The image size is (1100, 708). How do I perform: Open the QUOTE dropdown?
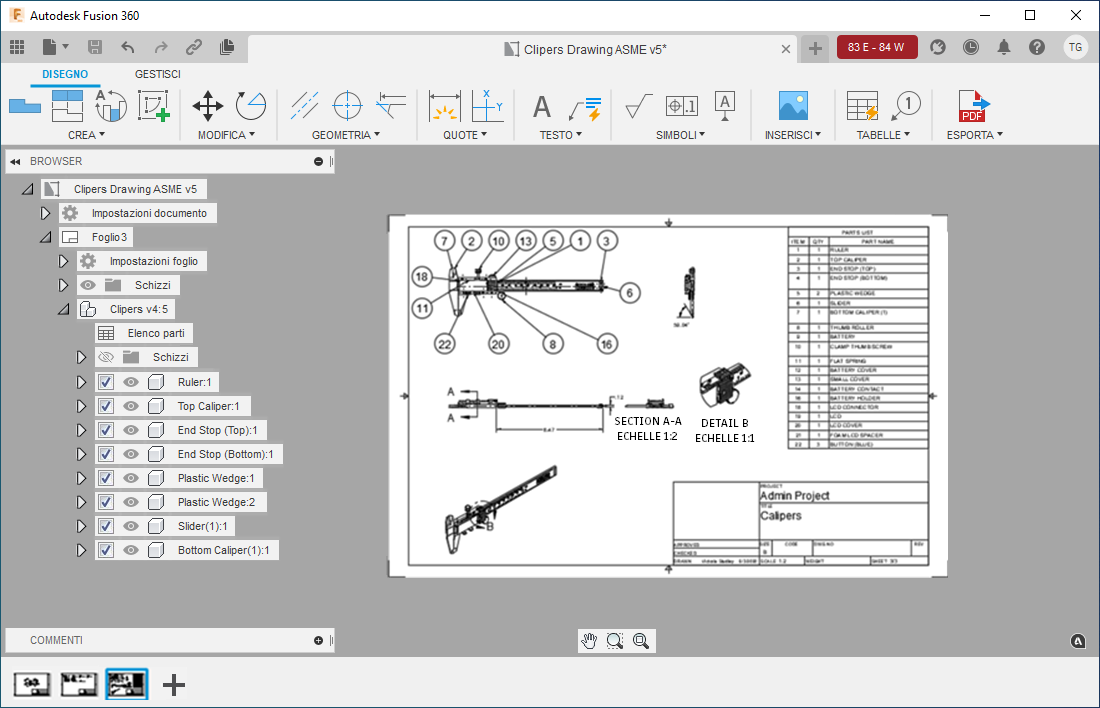tap(464, 135)
